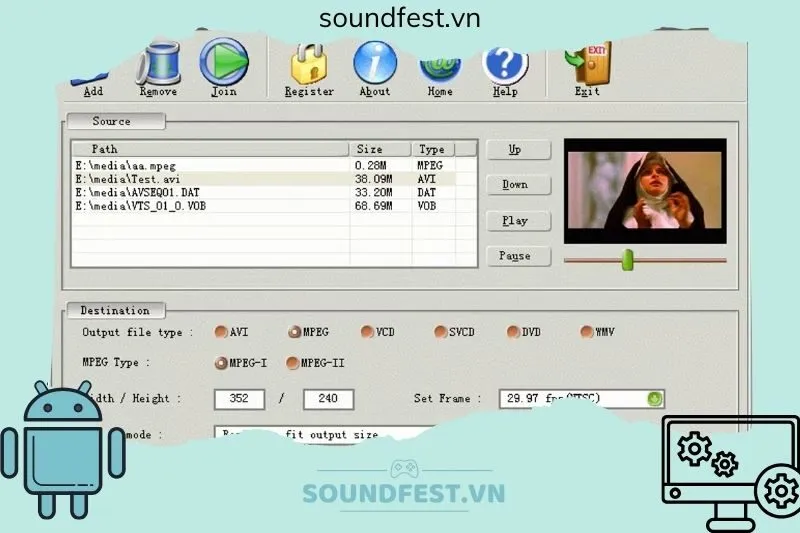Select the E:\media\aa.mpeg row
This screenshot has height=533, width=800.
coord(264,166)
